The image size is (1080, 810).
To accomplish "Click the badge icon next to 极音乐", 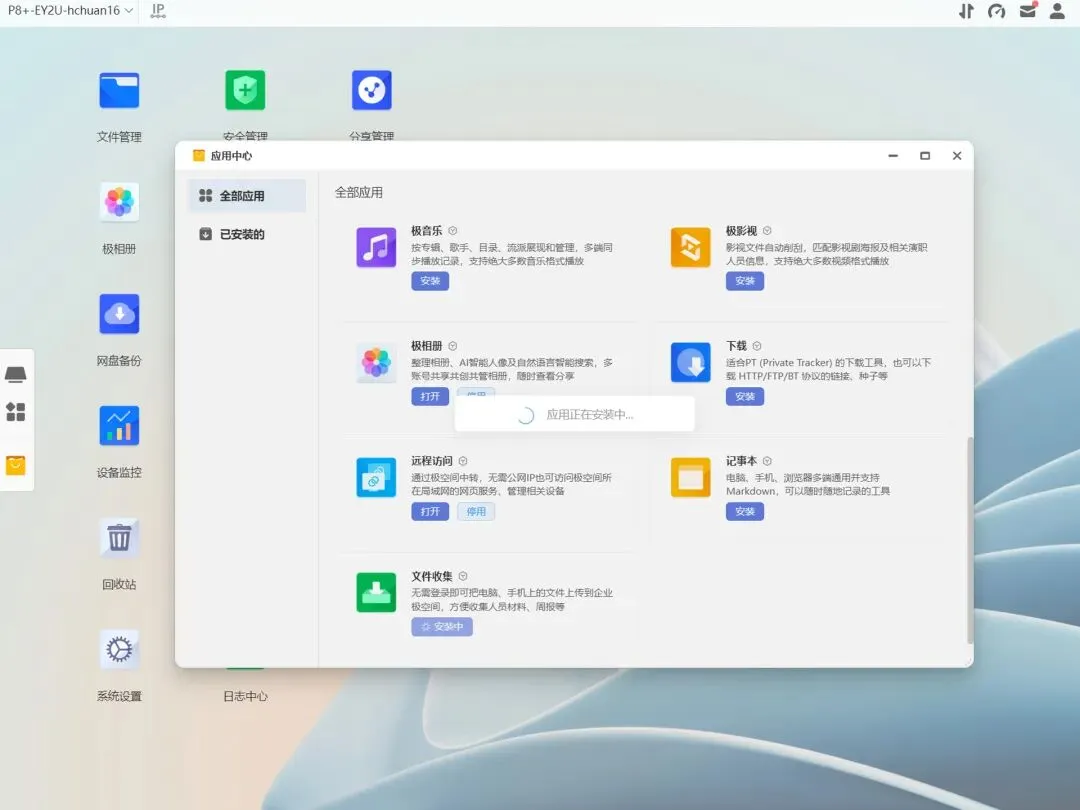I will tap(453, 231).
